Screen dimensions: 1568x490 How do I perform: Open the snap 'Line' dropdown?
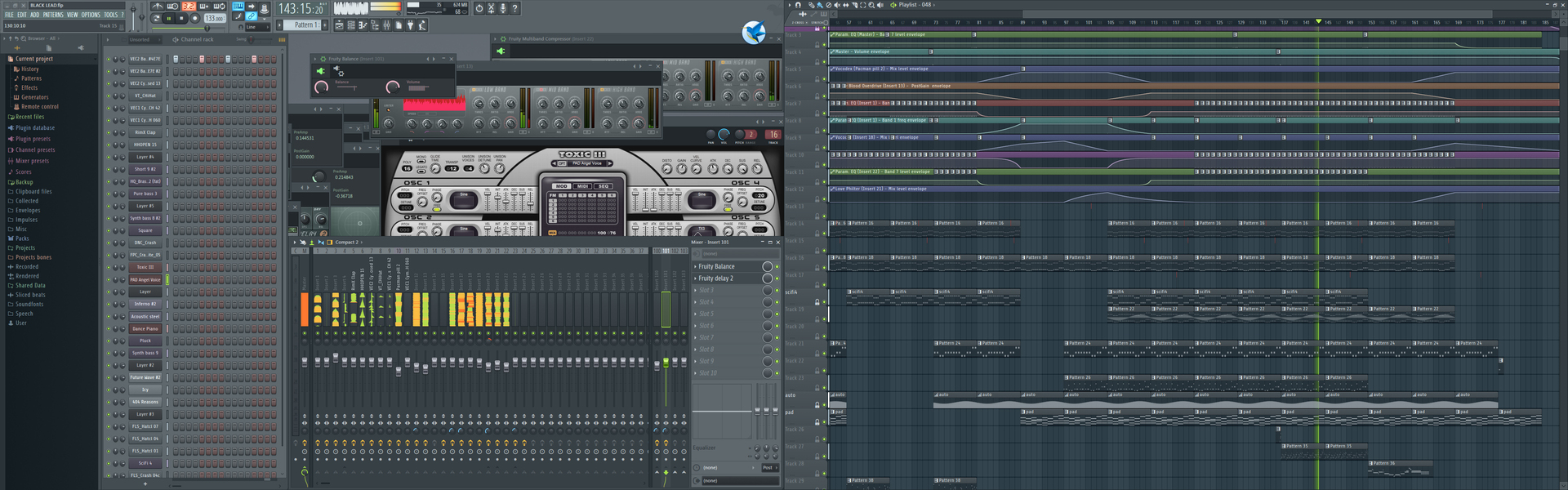coord(257,27)
